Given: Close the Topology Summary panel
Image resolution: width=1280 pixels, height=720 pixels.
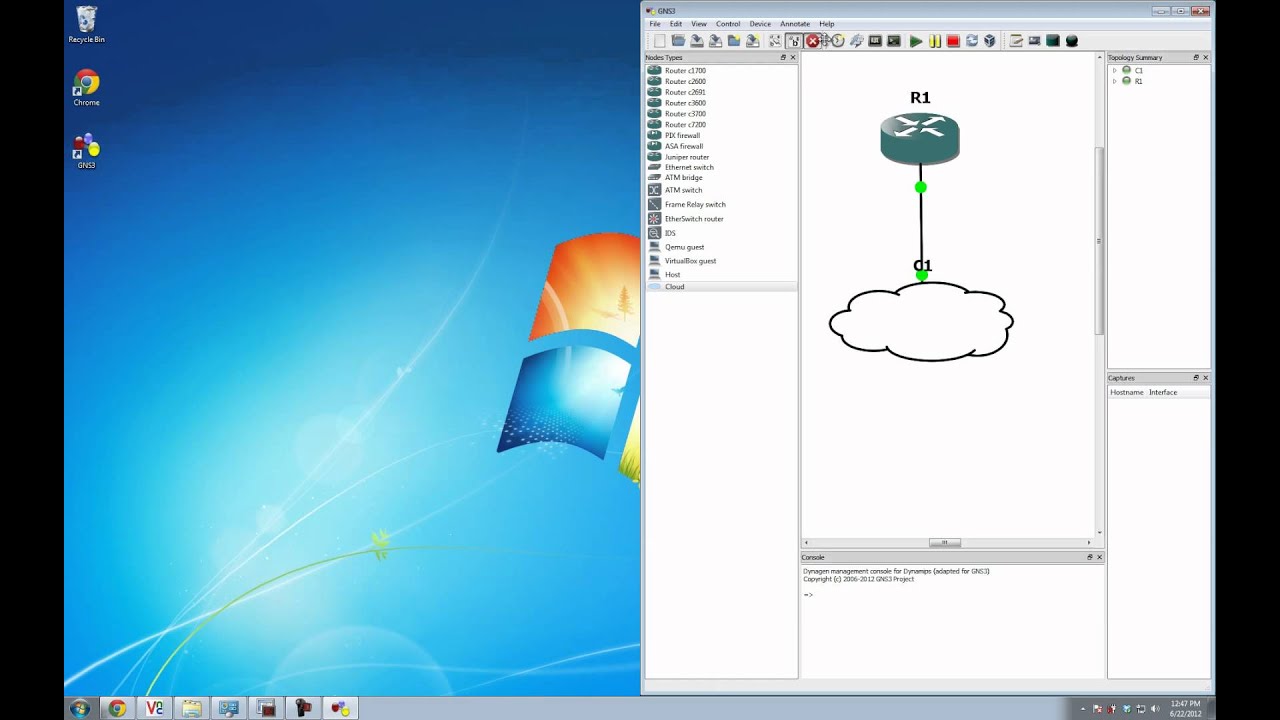Looking at the screenshot, I should coord(1205,57).
